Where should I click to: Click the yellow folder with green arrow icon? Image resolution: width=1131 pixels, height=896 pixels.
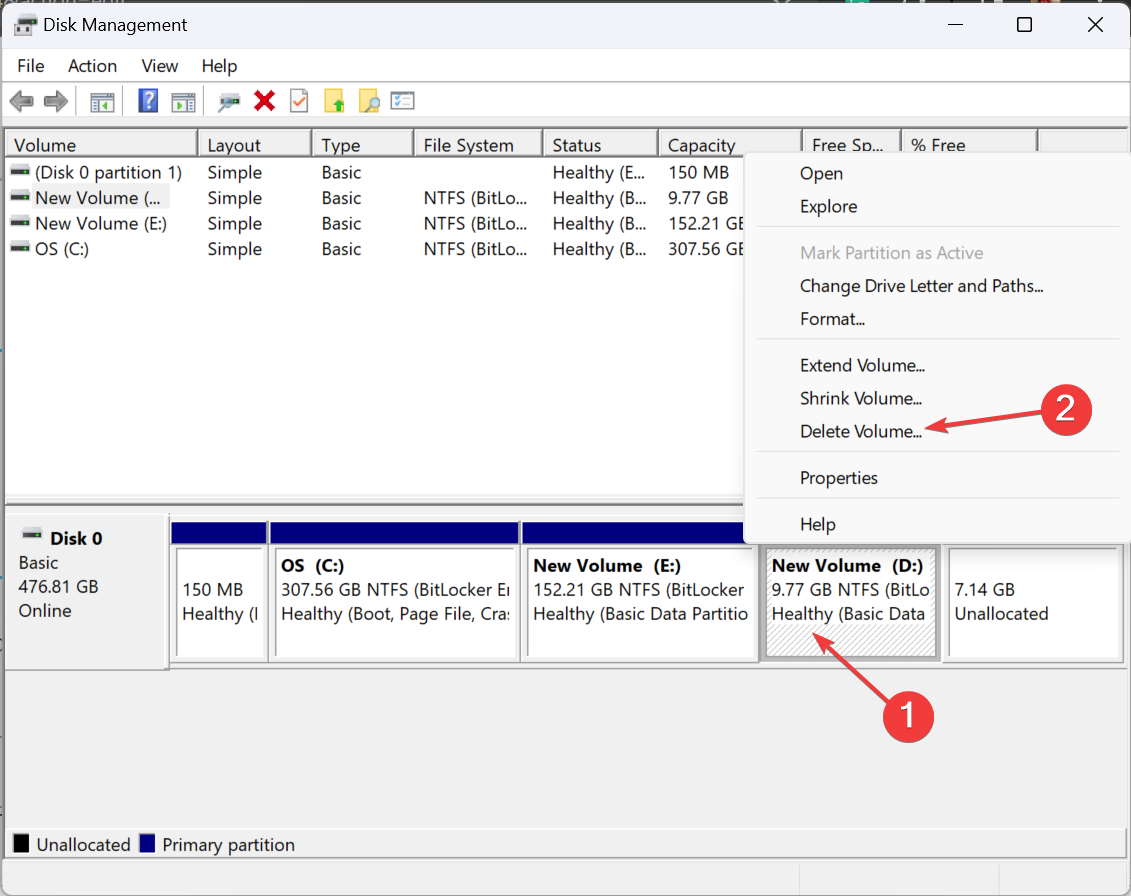click(335, 101)
